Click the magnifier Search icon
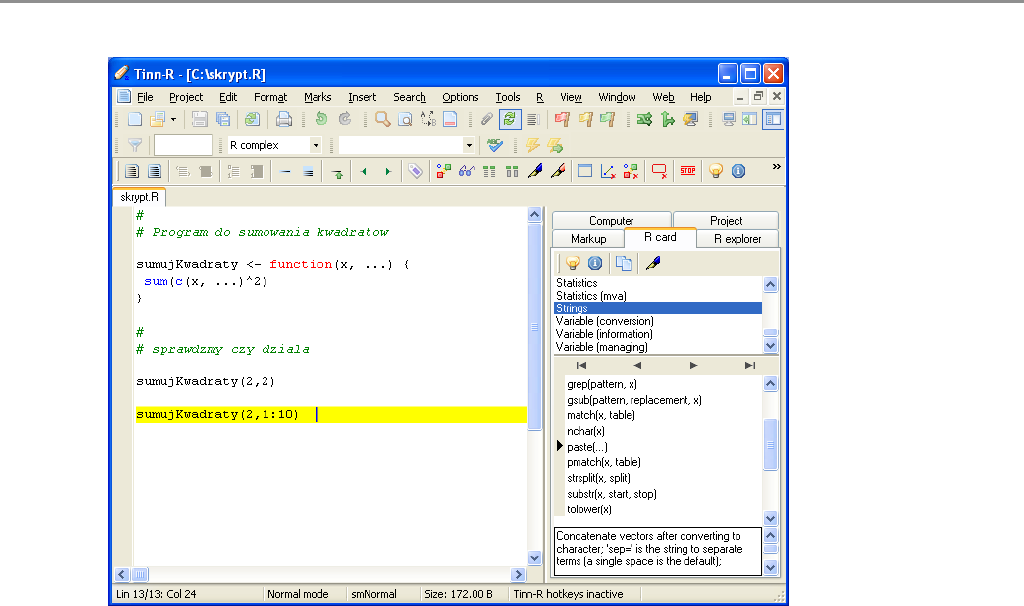Image resolution: width=1024 pixels, height=606 pixels. [382, 119]
